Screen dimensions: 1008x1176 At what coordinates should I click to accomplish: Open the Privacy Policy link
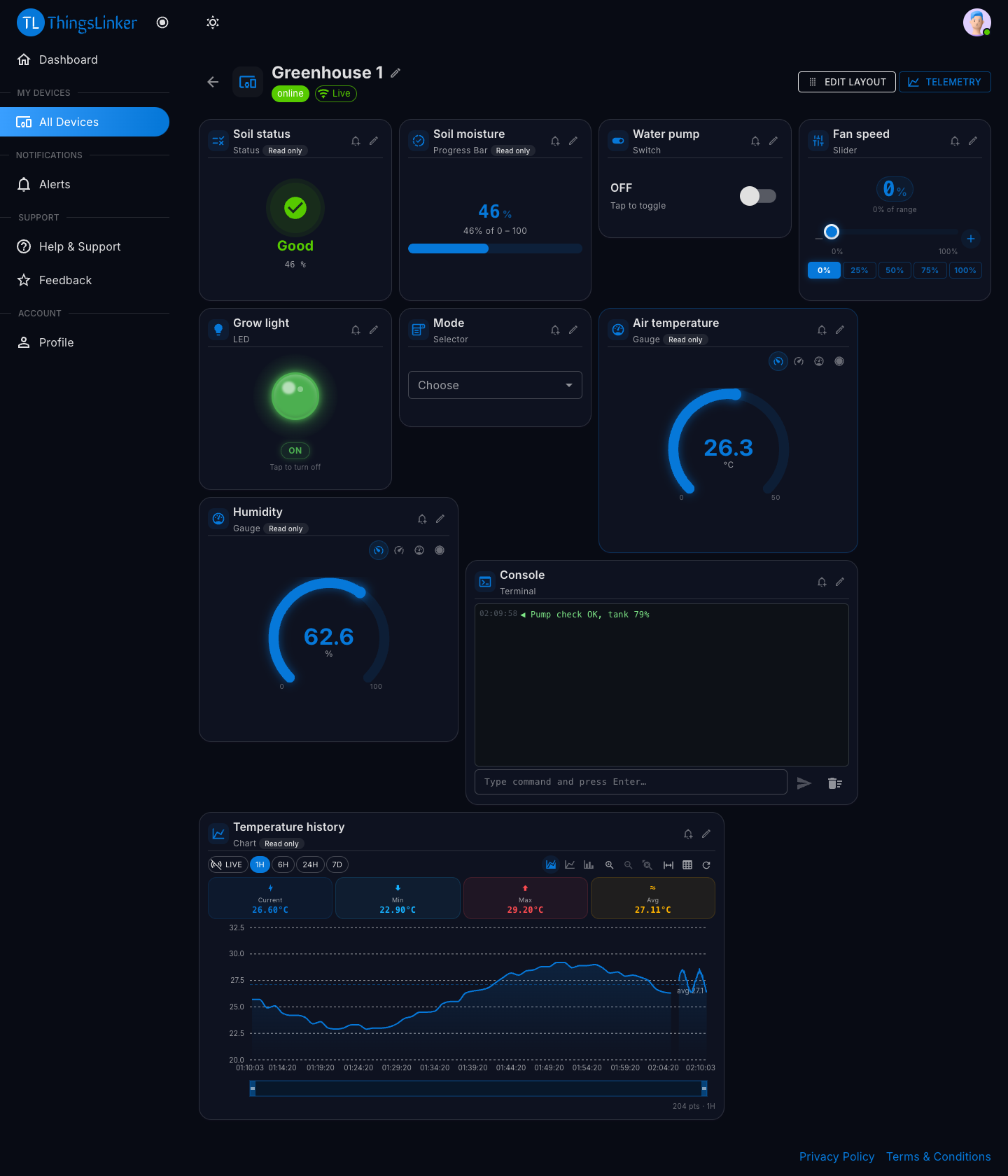837,1156
